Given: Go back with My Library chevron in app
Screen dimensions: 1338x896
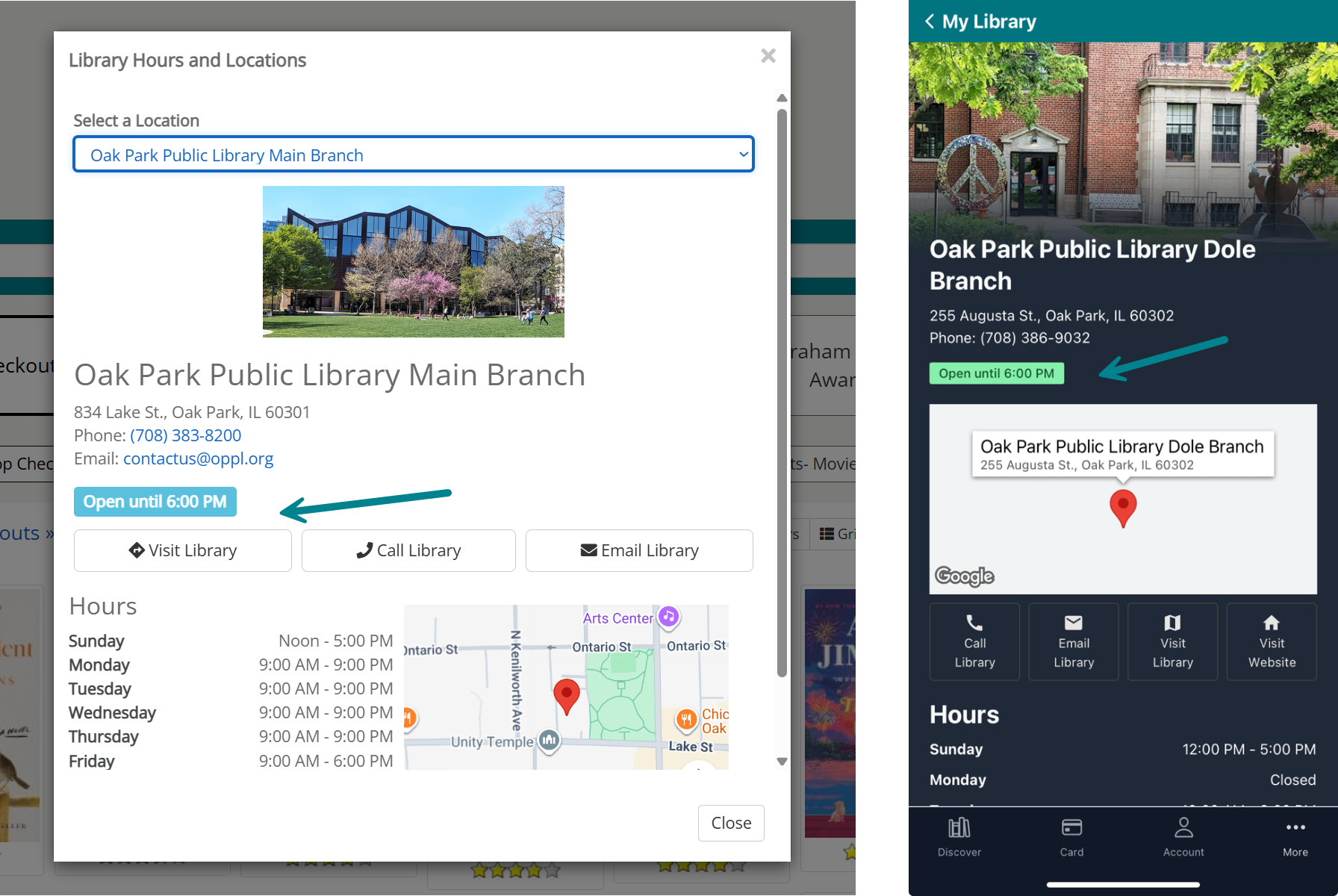Looking at the screenshot, I should (x=929, y=22).
